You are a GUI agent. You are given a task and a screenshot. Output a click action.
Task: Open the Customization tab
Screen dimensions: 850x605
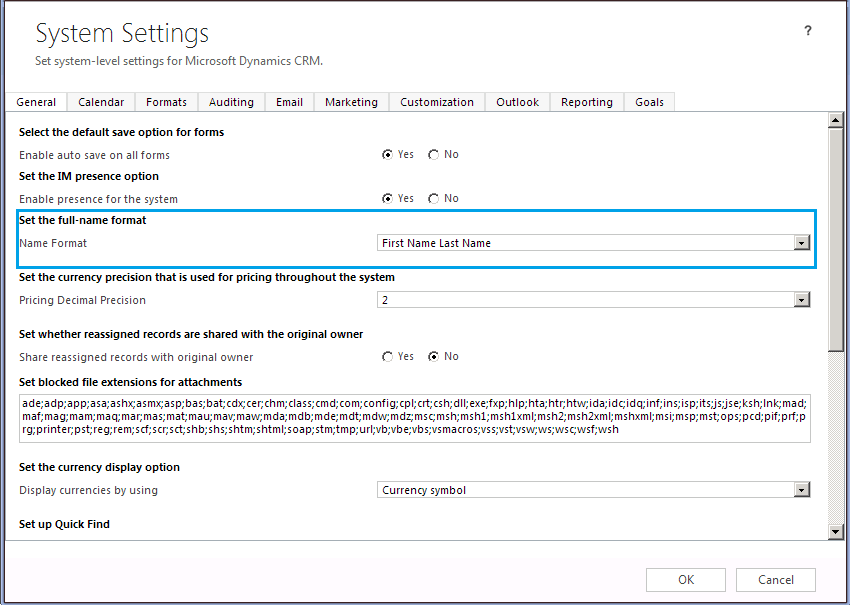pyautogui.click(x=437, y=101)
